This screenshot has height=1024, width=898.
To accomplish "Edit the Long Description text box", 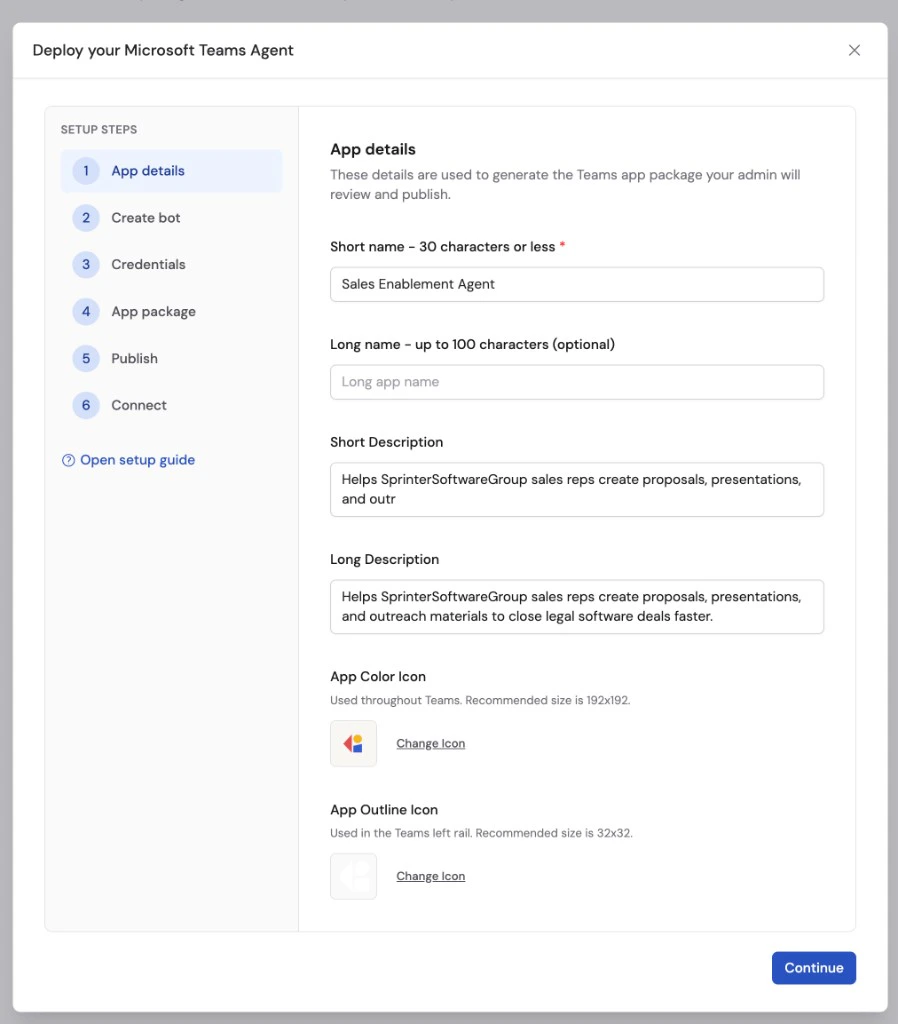I will pyautogui.click(x=577, y=607).
